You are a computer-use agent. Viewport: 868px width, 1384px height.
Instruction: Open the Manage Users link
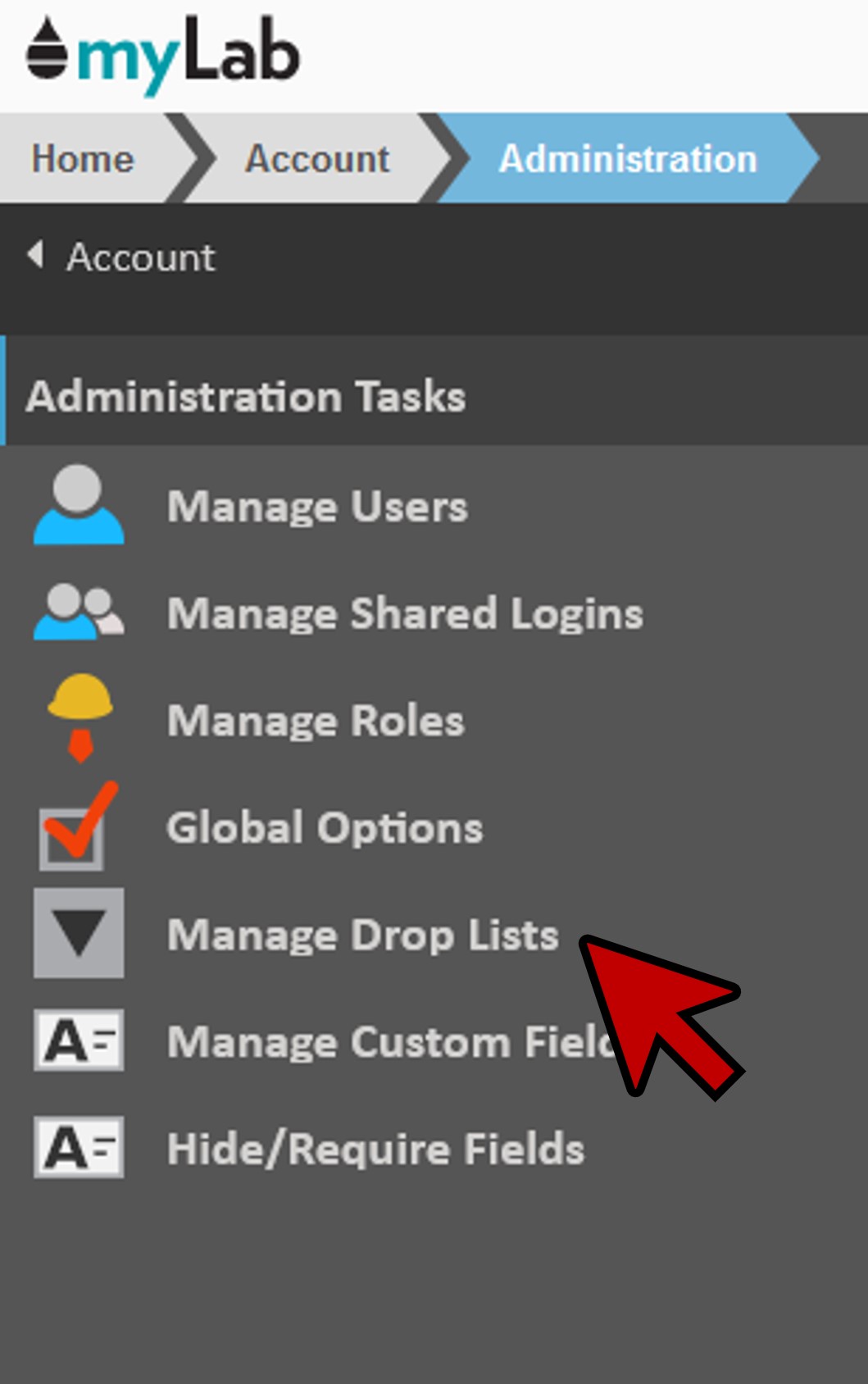(x=317, y=506)
